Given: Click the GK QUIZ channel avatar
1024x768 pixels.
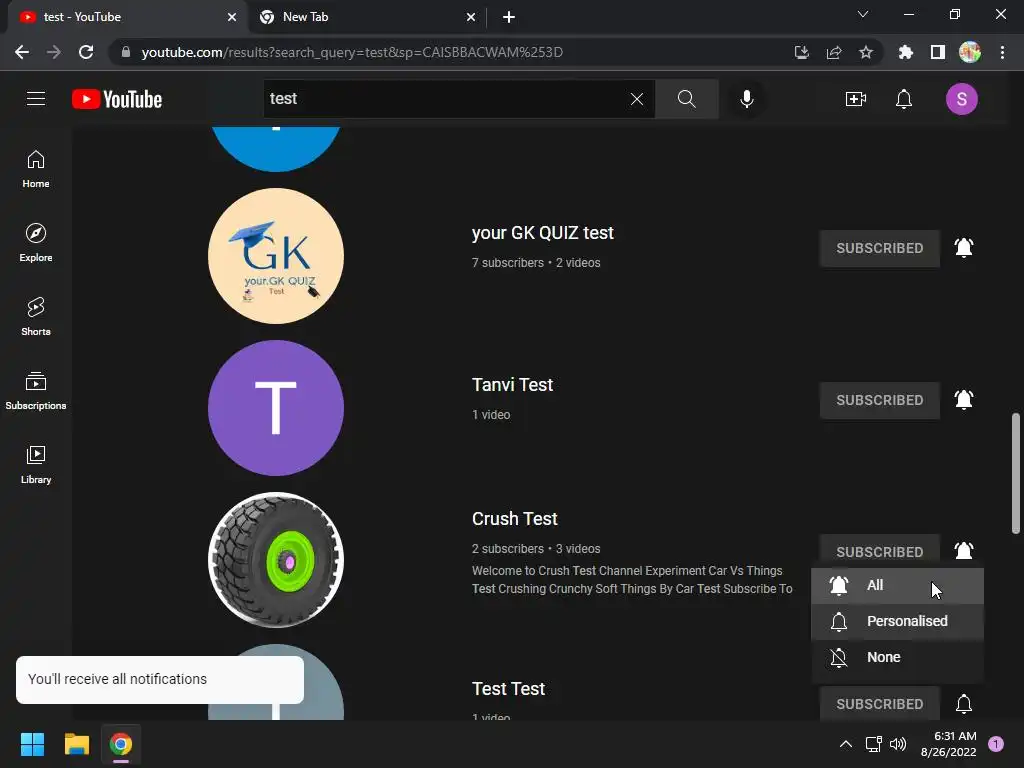Looking at the screenshot, I should tap(276, 256).
